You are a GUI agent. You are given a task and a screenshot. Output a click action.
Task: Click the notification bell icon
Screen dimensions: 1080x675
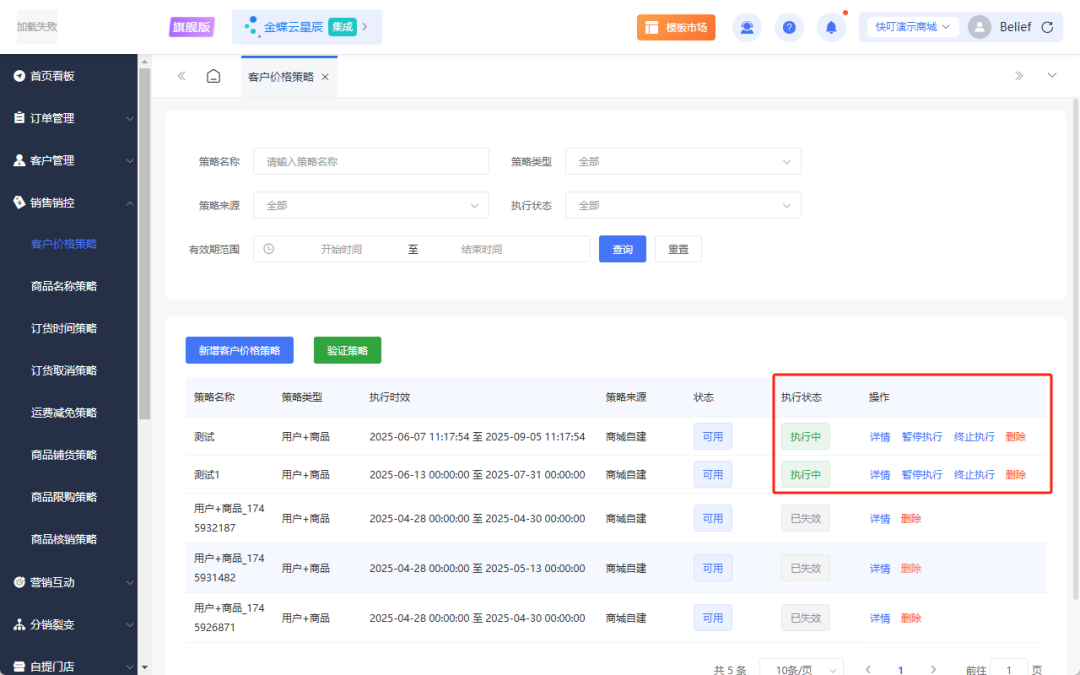click(831, 27)
